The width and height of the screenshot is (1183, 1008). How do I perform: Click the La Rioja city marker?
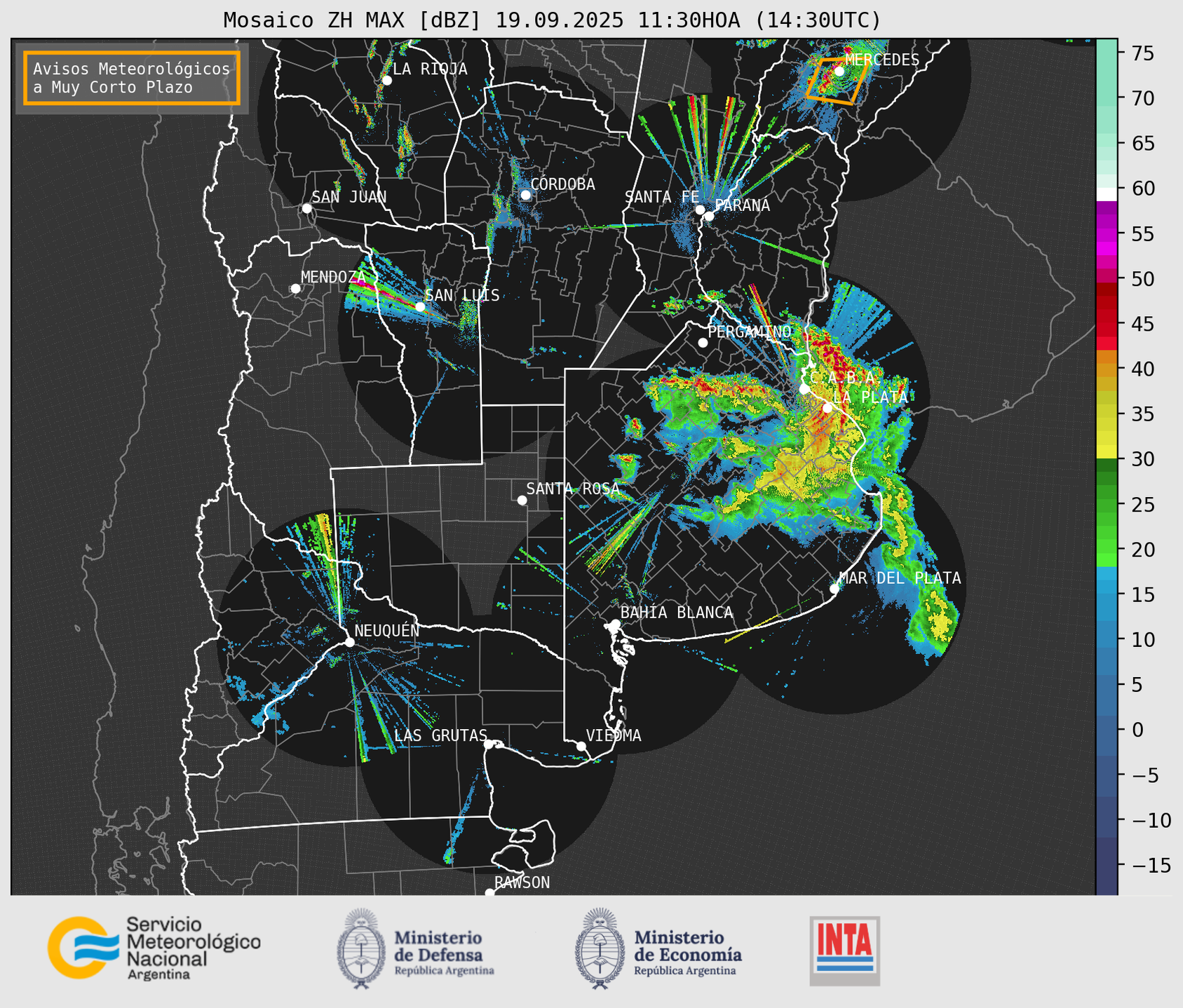[386, 80]
